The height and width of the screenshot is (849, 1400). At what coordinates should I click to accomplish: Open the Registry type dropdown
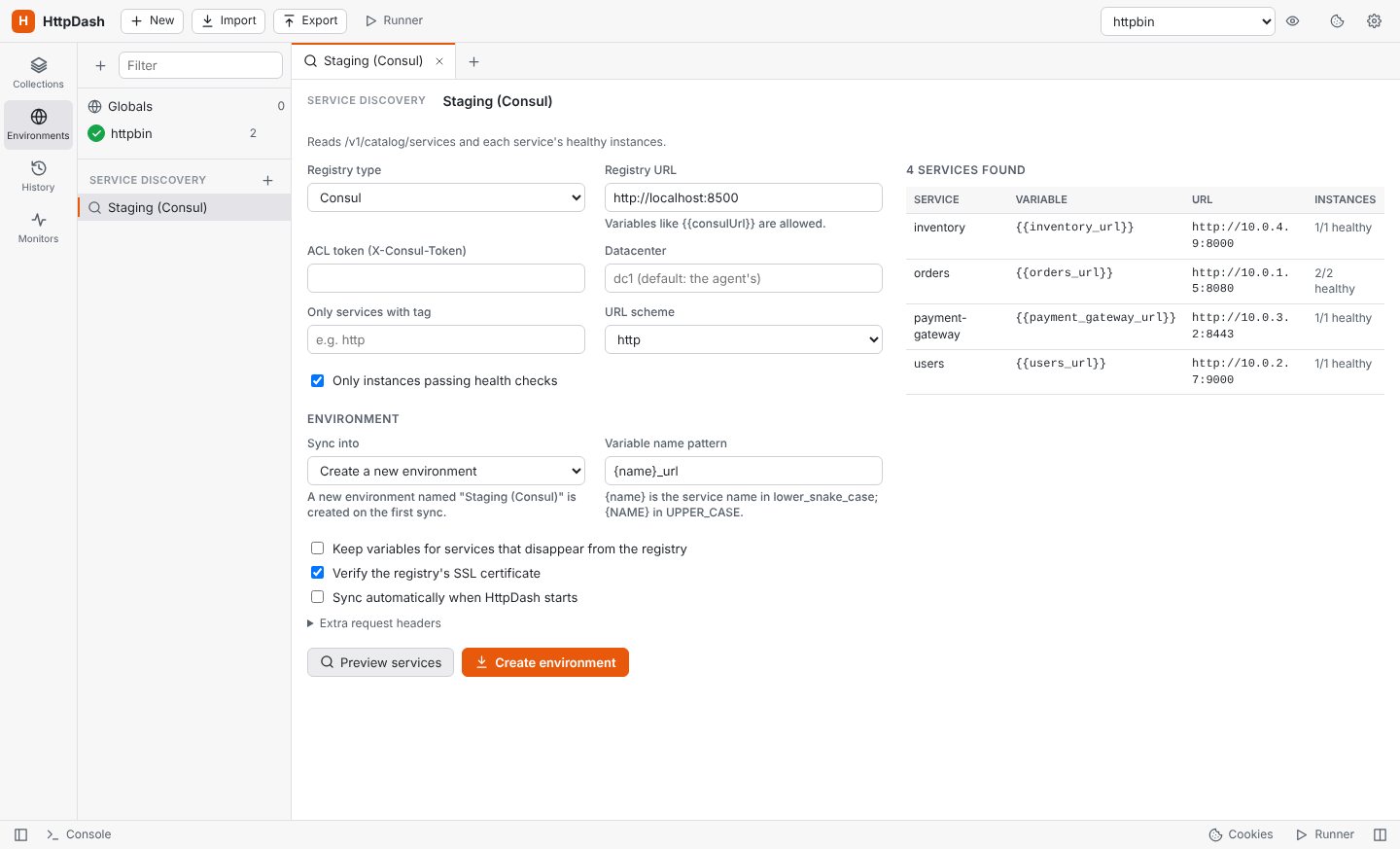click(x=446, y=197)
